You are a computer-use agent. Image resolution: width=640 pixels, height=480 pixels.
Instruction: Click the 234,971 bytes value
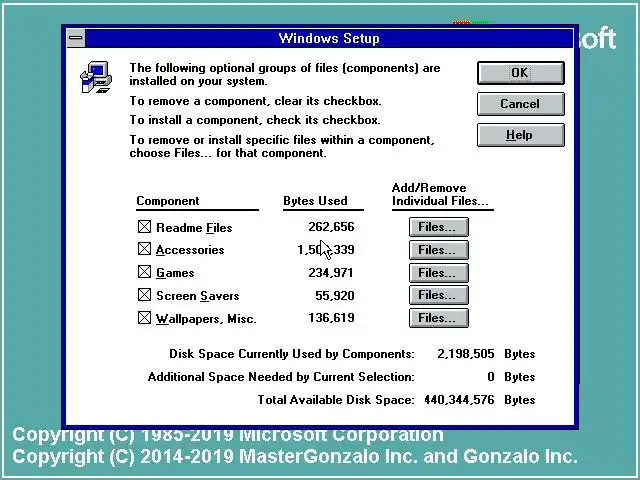coord(331,273)
